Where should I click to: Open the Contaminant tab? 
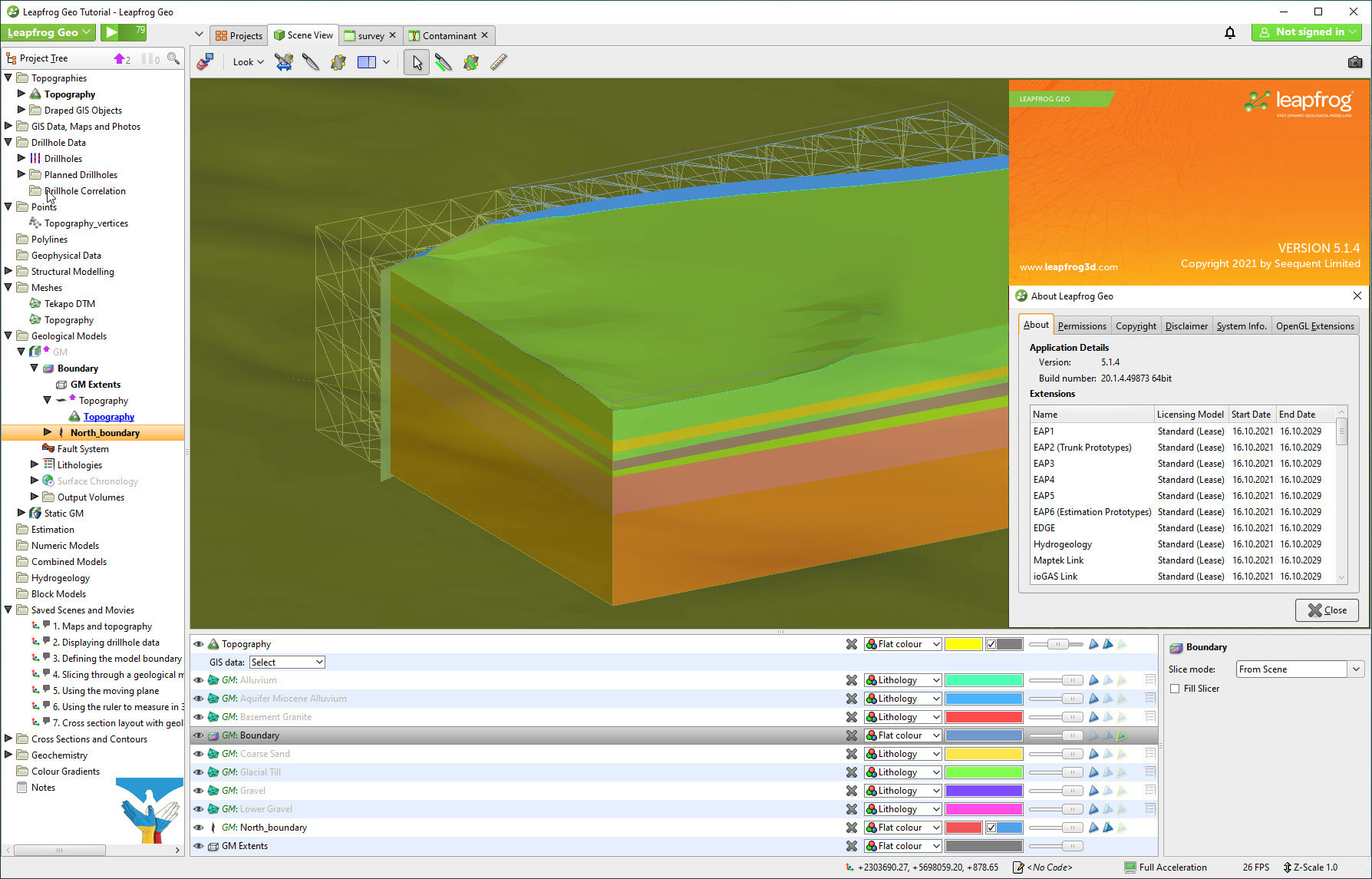[449, 35]
